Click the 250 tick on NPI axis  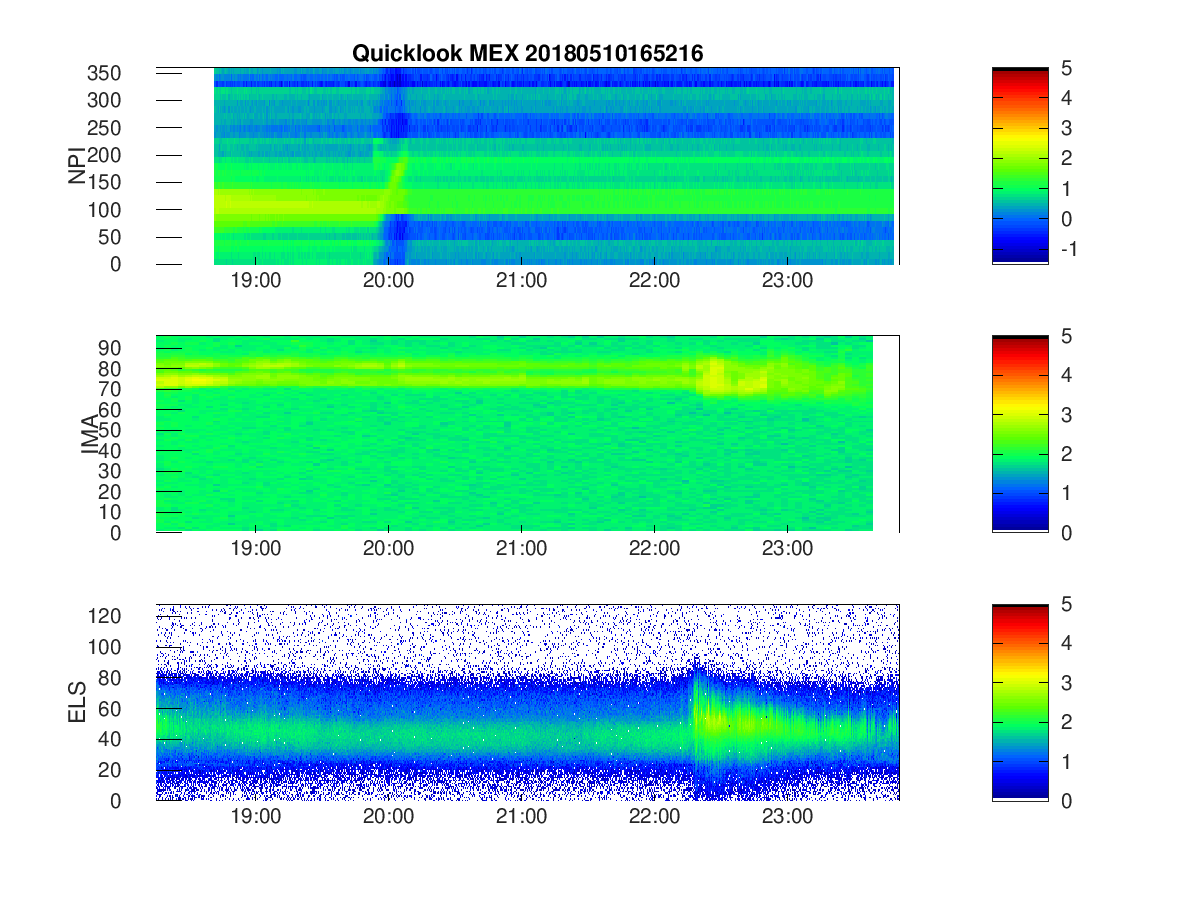(104, 127)
